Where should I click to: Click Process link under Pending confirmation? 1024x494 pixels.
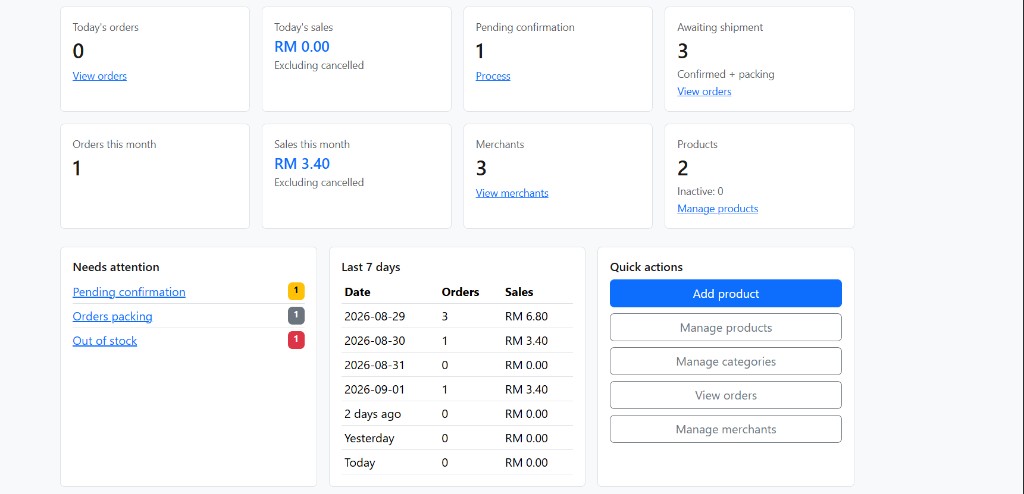pos(493,76)
